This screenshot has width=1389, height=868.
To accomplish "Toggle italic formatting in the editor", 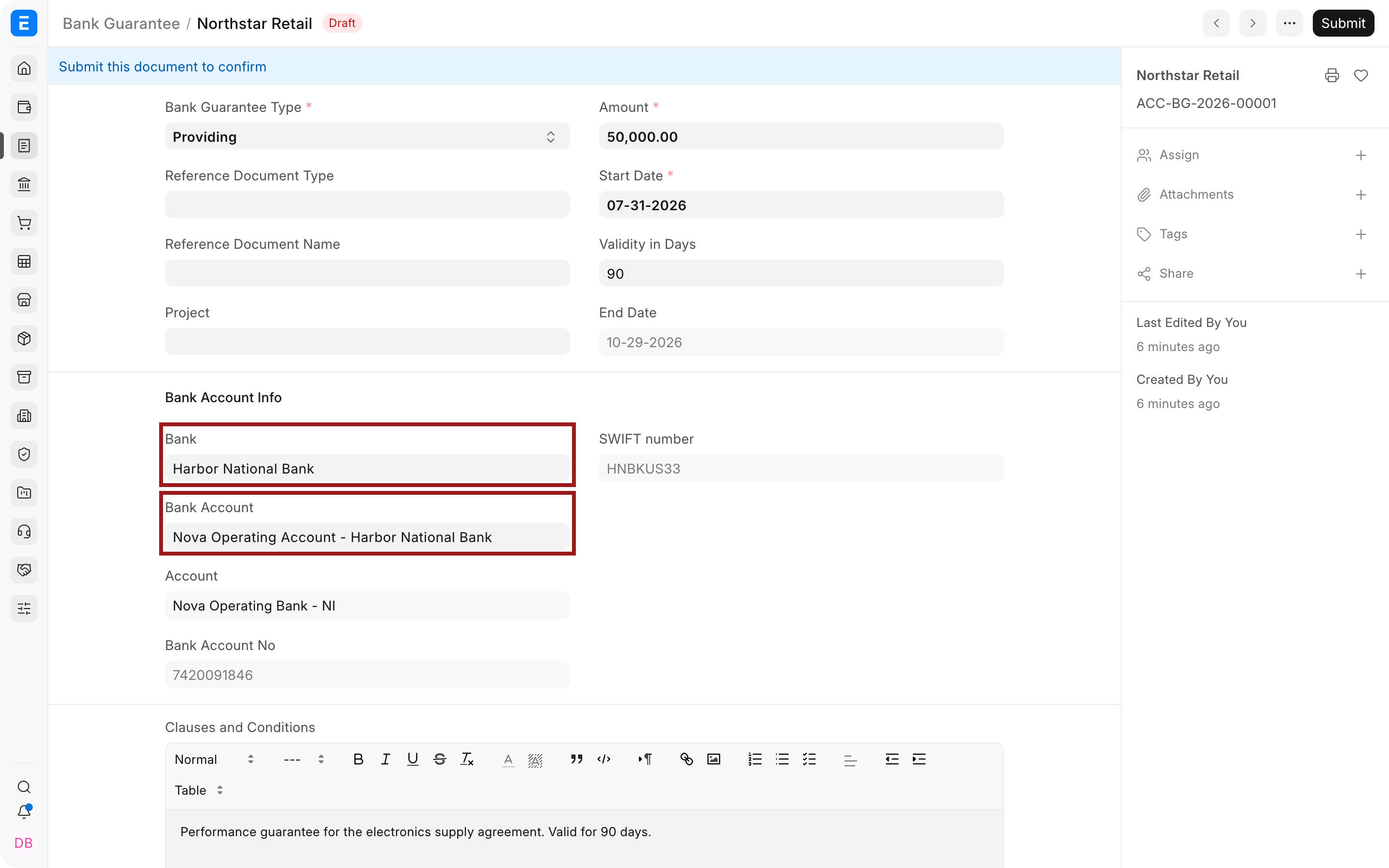I will 386,759.
